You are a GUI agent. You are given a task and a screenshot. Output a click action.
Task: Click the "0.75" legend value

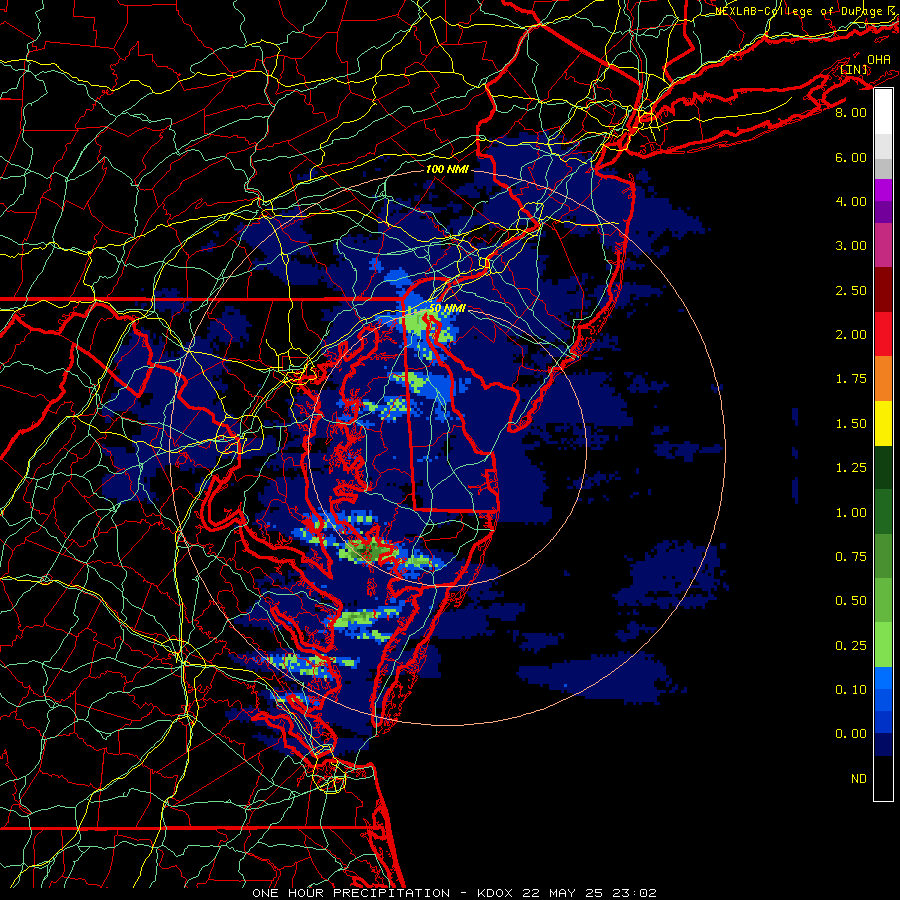tap(851, 557)
